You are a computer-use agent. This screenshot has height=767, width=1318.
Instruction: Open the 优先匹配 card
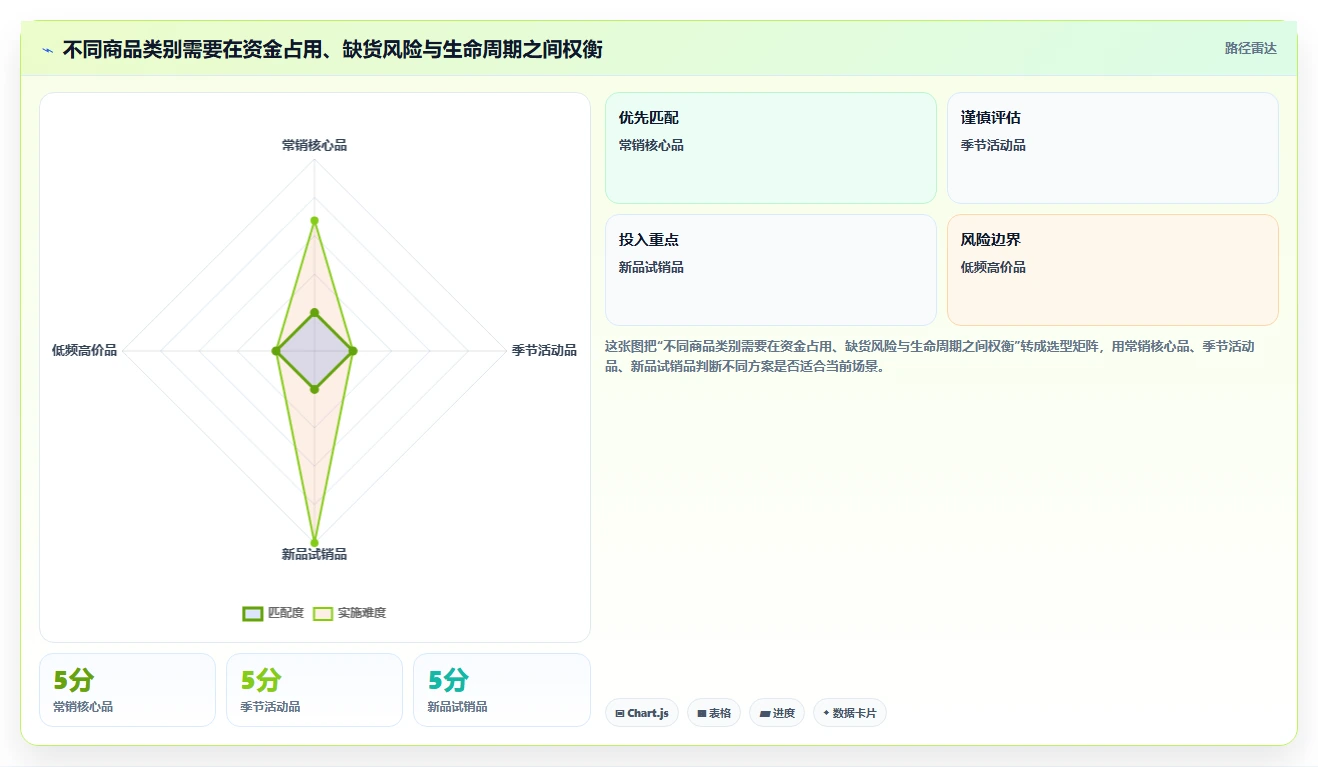click(771, 148)
